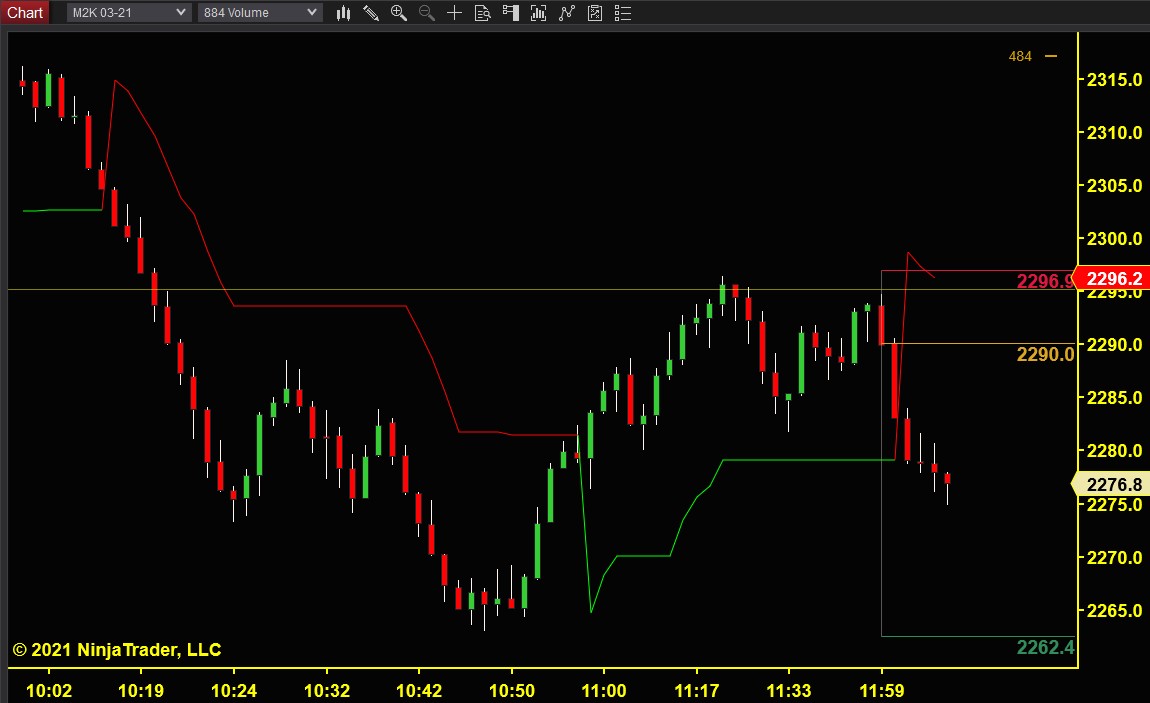Click the 2315.0 price axis label

(x=1114, y=80)
